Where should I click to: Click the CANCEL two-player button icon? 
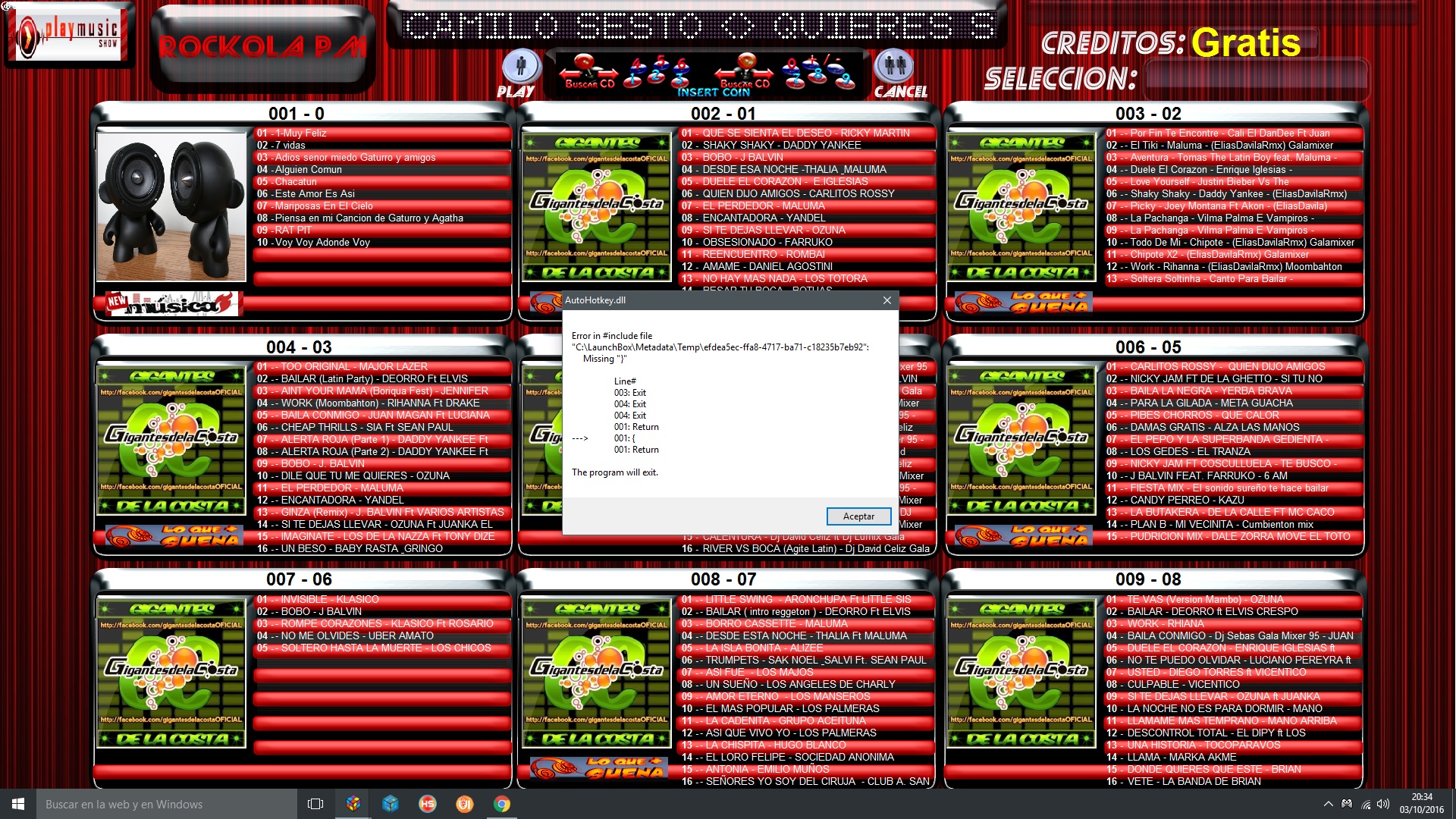pyautogui.click(x=894, y=67)
